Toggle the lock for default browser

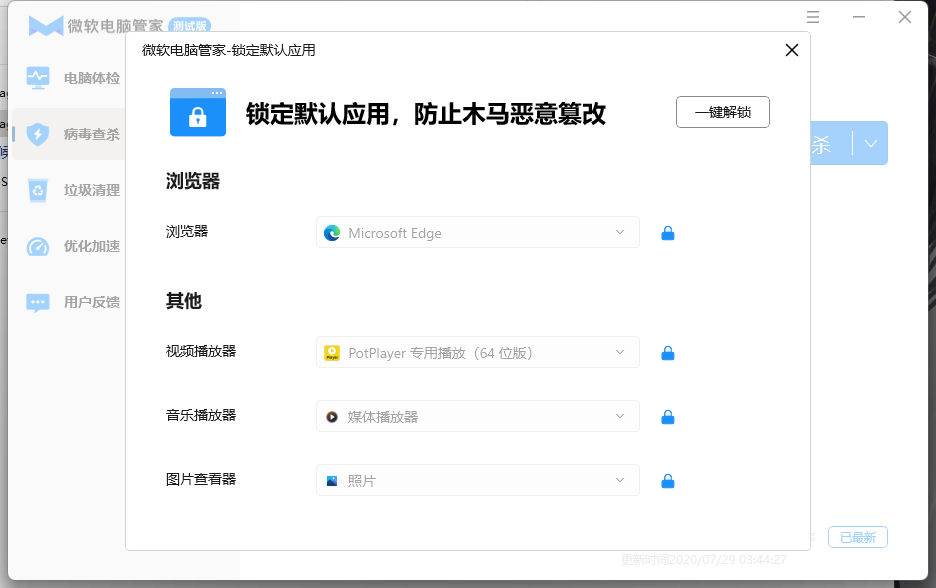click(x=668, y=233)
